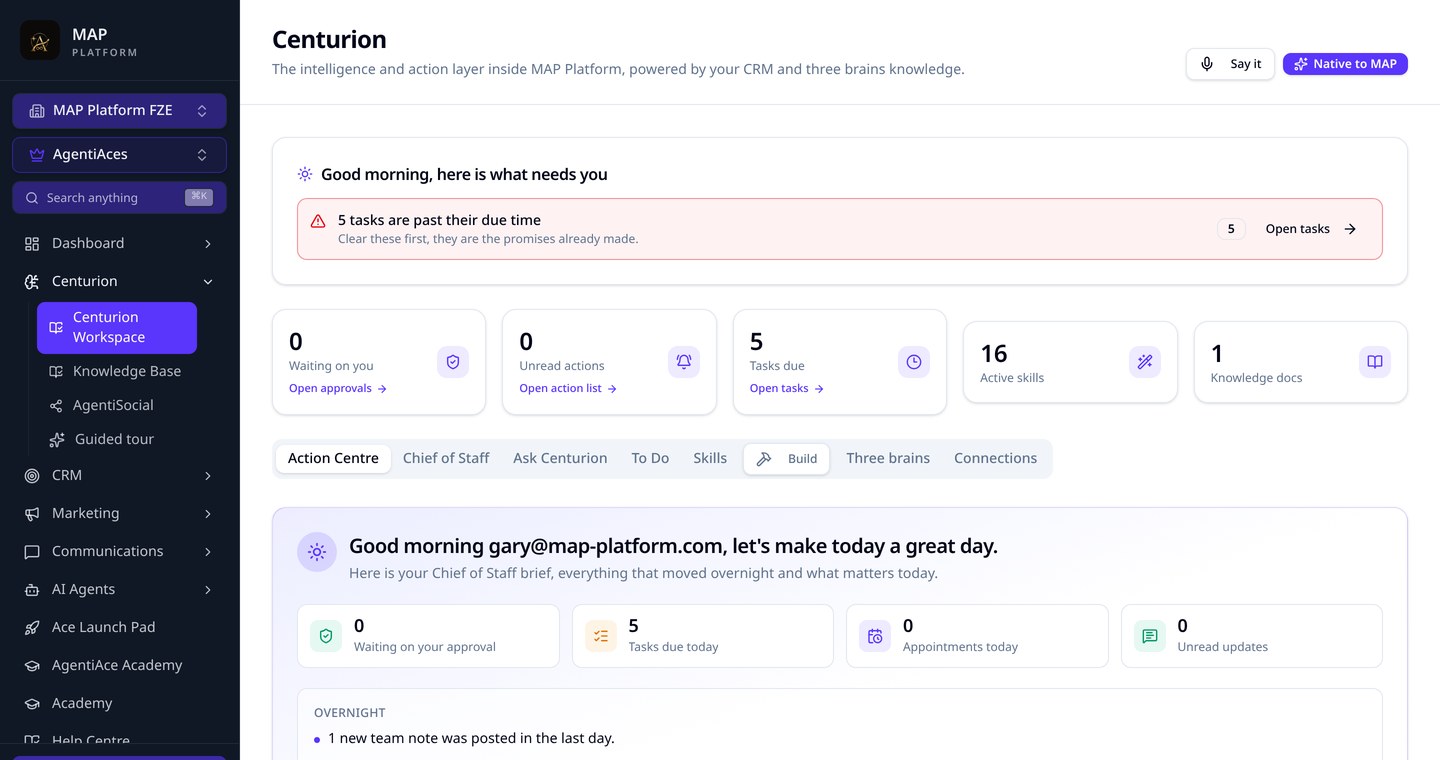Click the "1 new team note" overnight item

(471, 739)
